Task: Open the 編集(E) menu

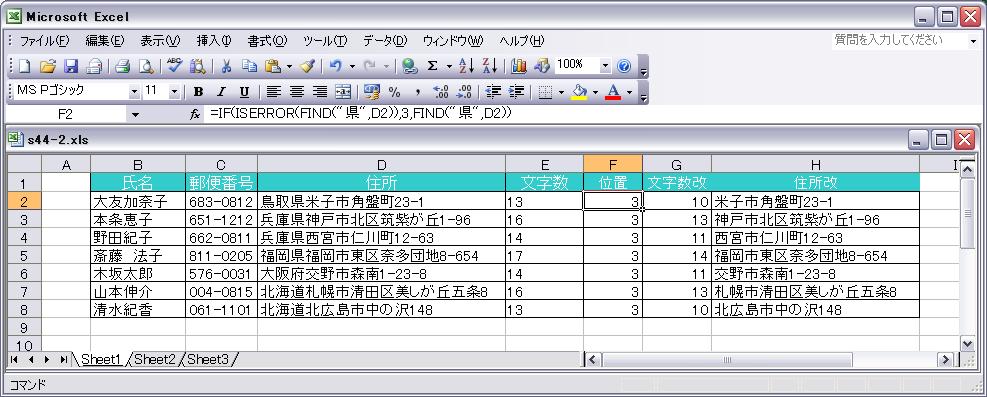Action: (x=104, y=41)
